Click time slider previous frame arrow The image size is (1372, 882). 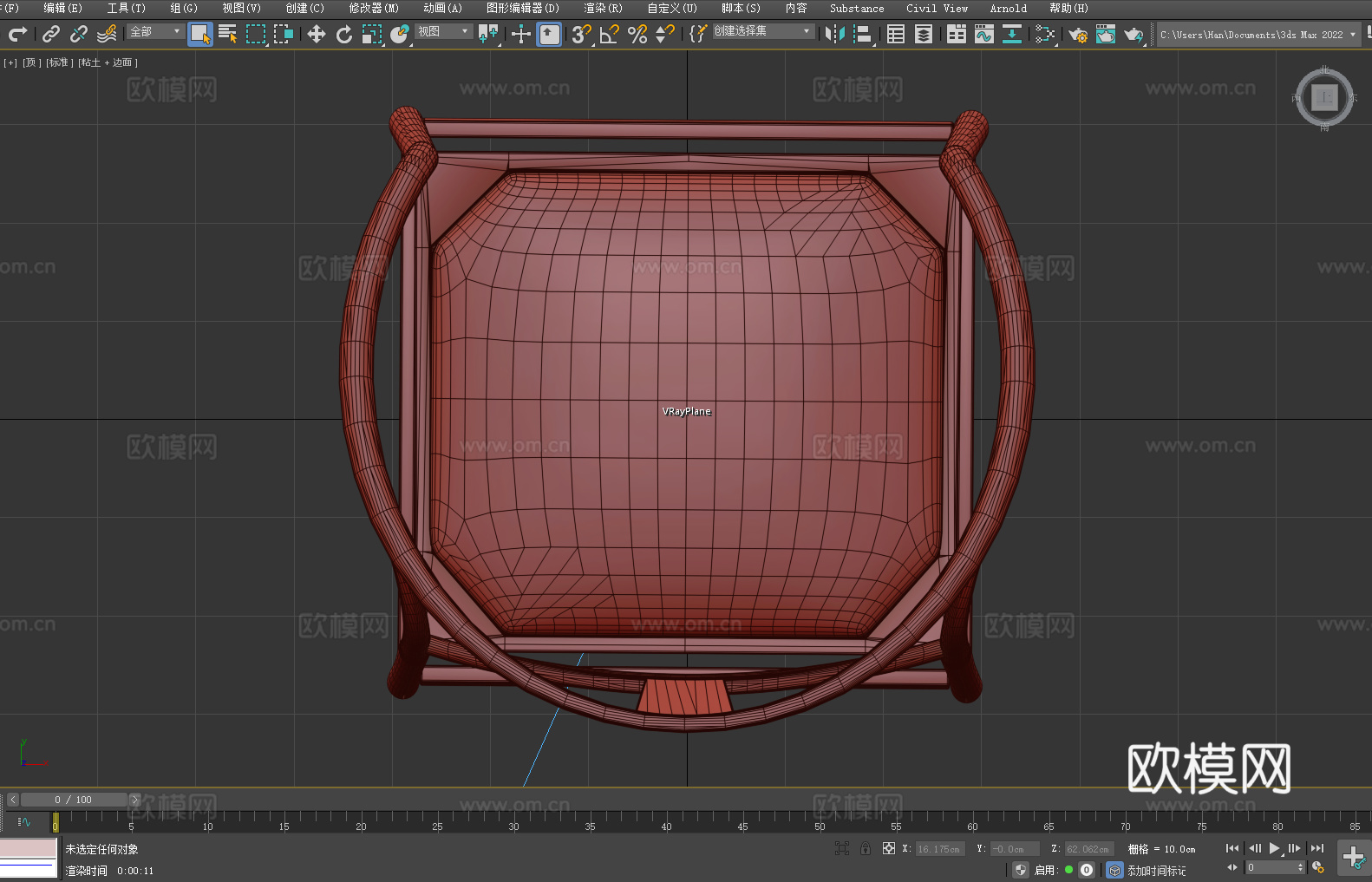click(12, 800)
